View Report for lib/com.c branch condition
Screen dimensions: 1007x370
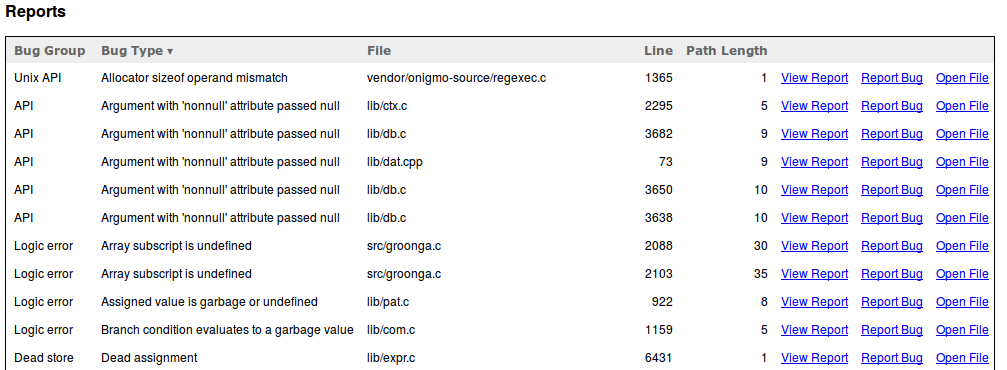coord(814,330)
